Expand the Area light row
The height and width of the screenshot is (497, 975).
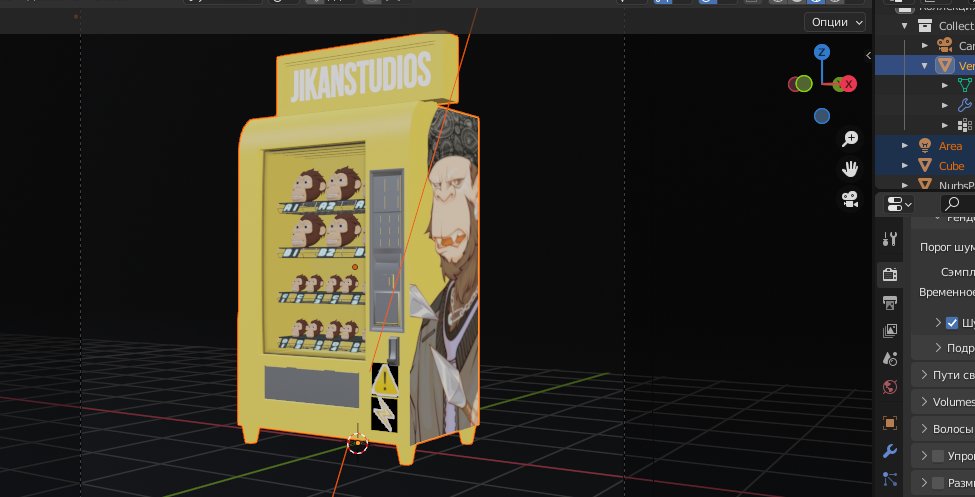(905, 146)
